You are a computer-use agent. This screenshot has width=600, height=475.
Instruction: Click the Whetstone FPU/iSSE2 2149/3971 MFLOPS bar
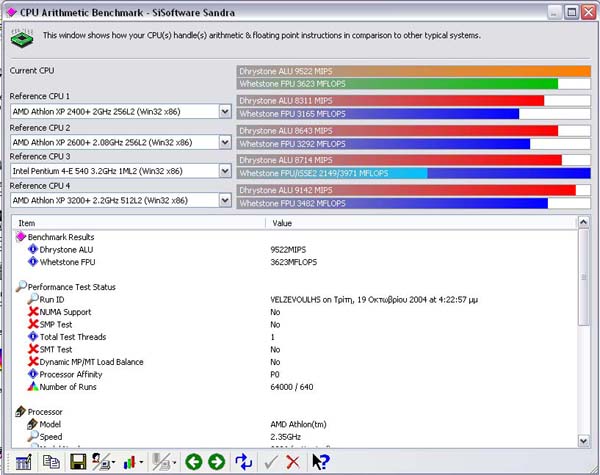[x=414, y=173]
